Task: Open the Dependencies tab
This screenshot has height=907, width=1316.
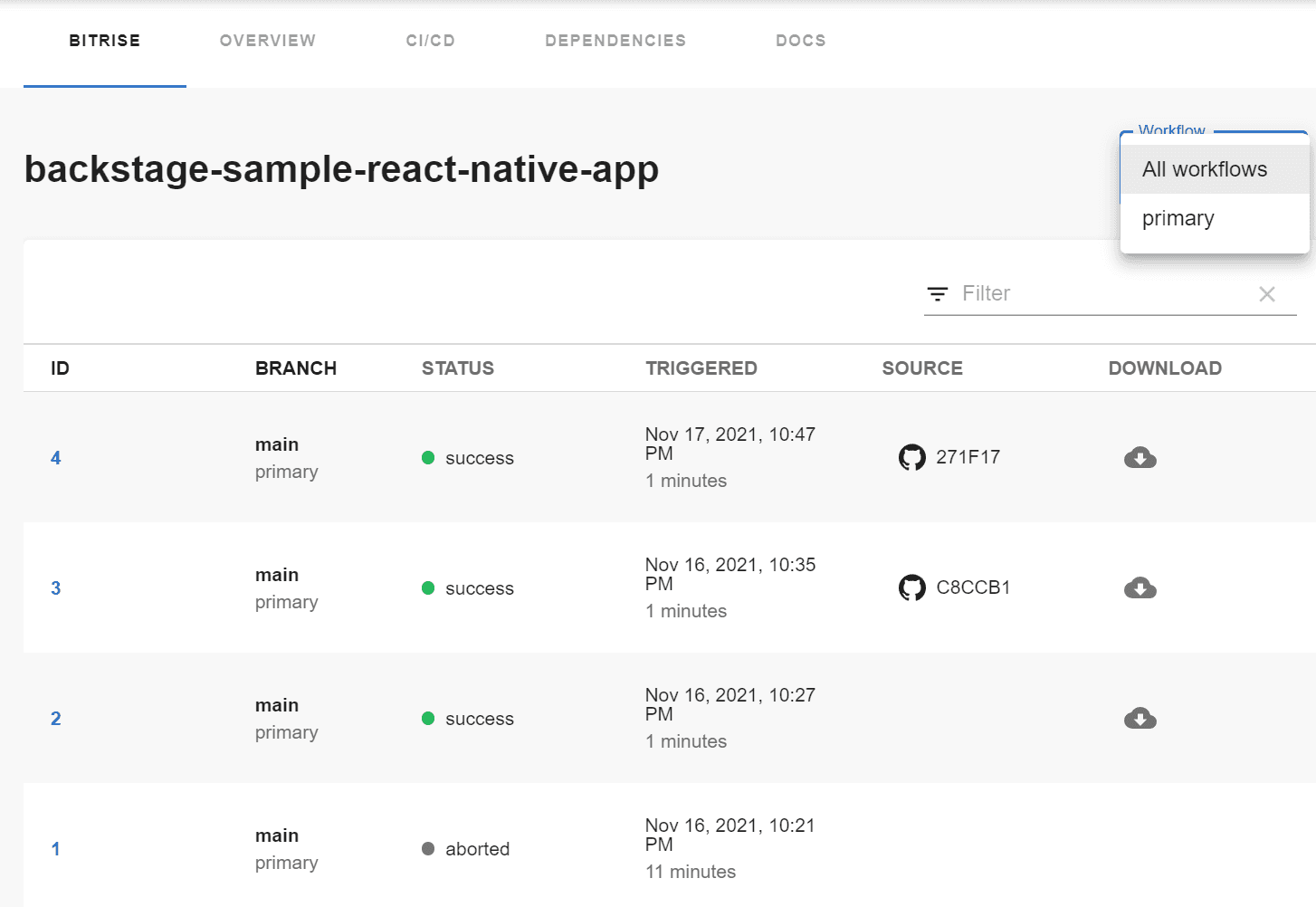Action: coord(615,41)
